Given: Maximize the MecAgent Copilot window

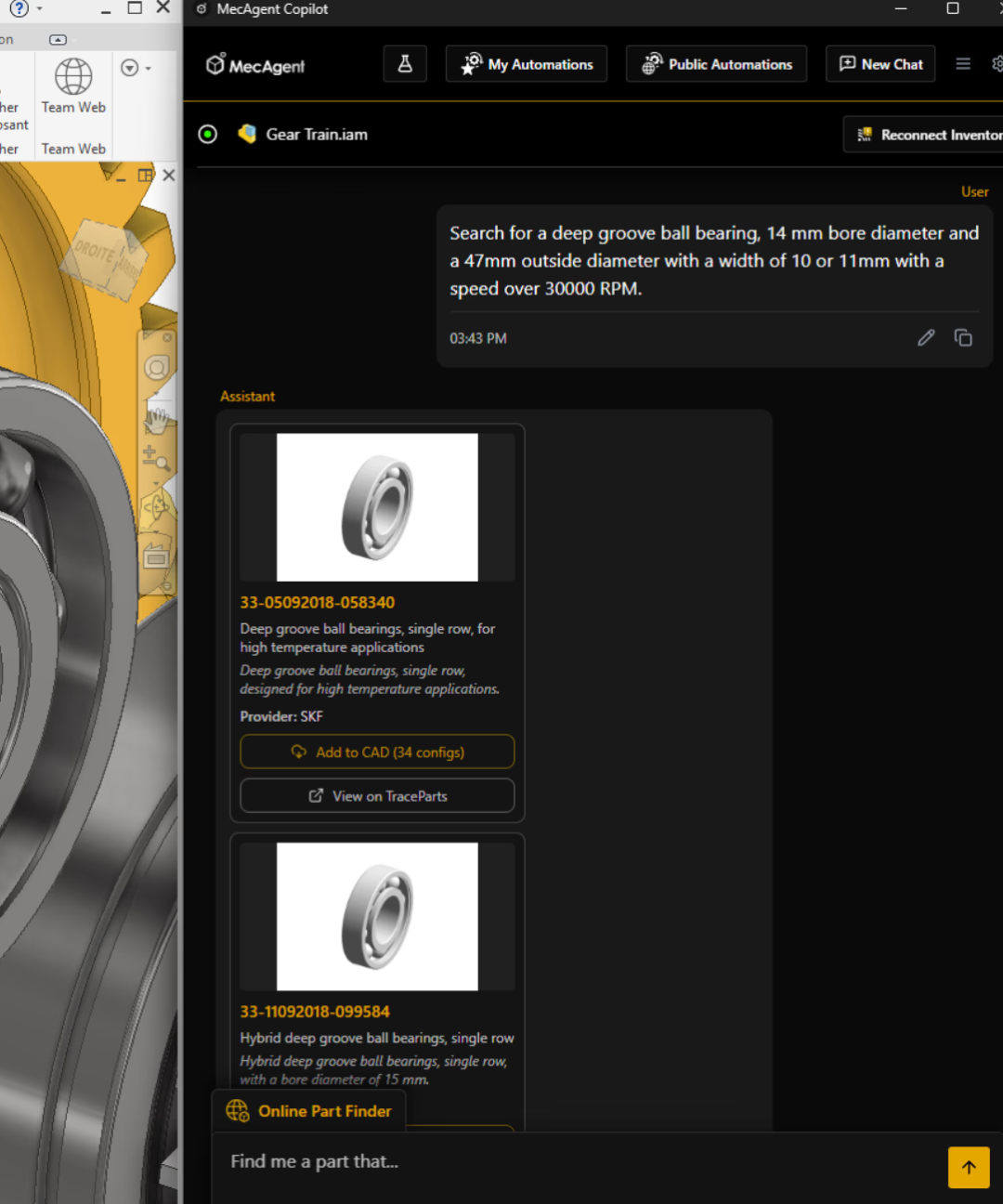Looking at the screenshot, I should coord(953,8).
